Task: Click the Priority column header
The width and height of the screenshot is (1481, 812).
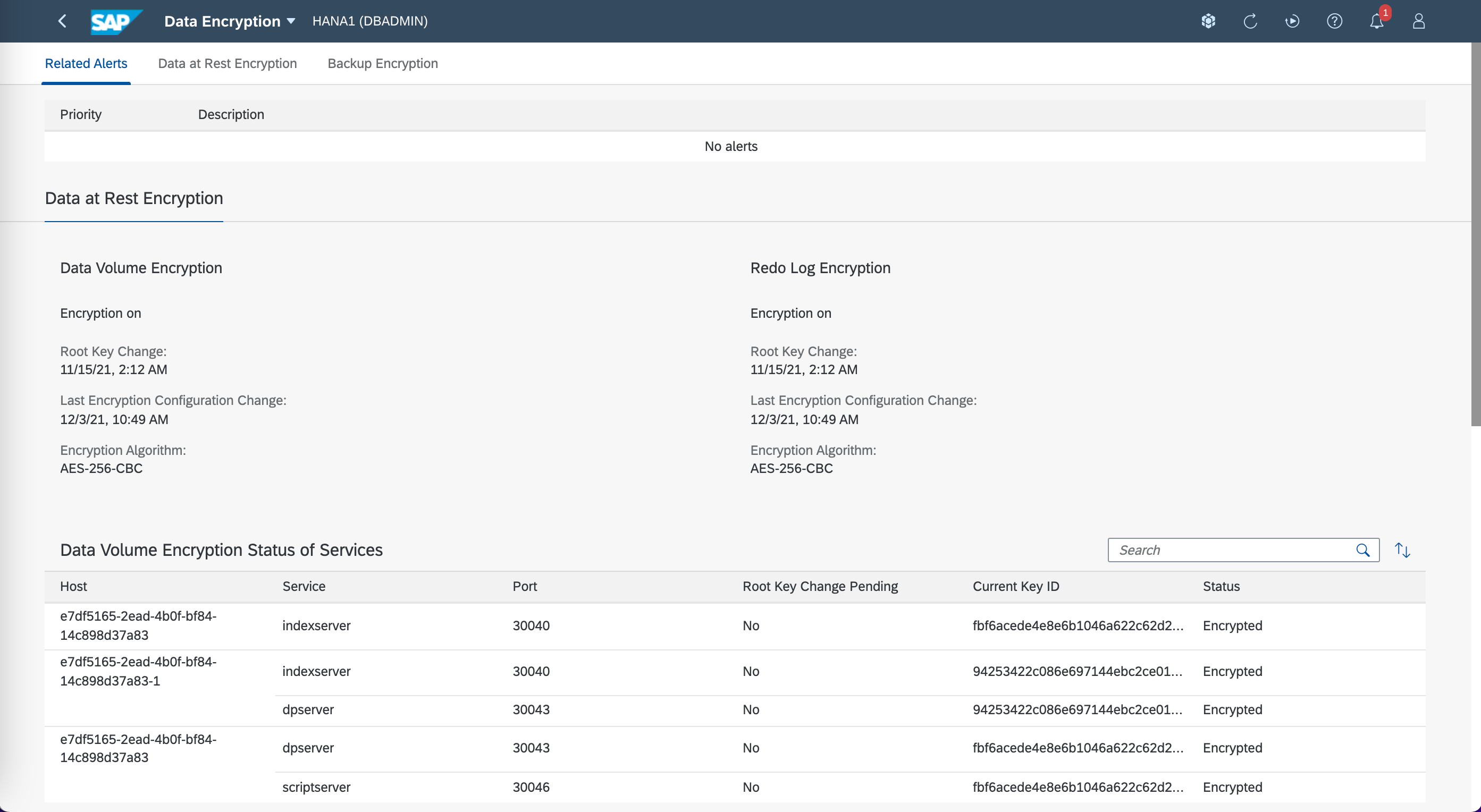Action: 80,114
